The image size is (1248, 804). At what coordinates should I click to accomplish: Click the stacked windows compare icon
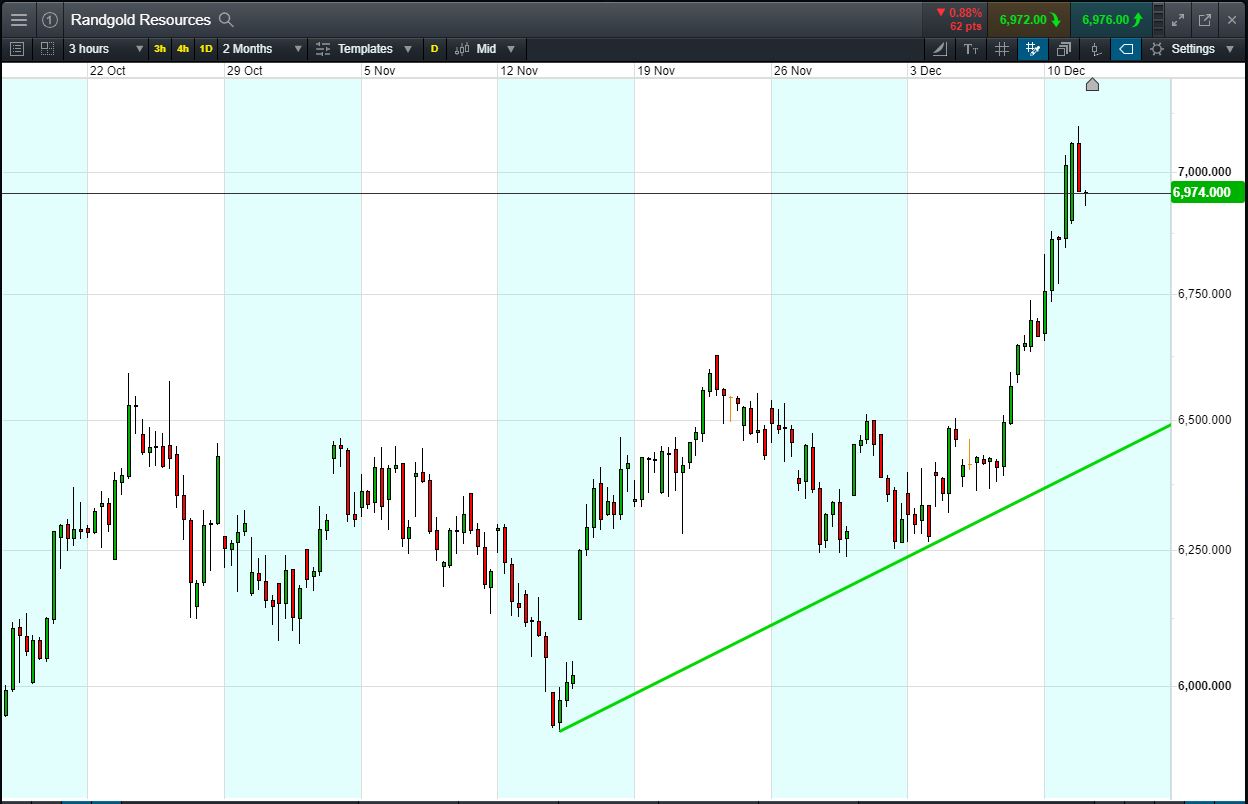(x=1064, y=48)
